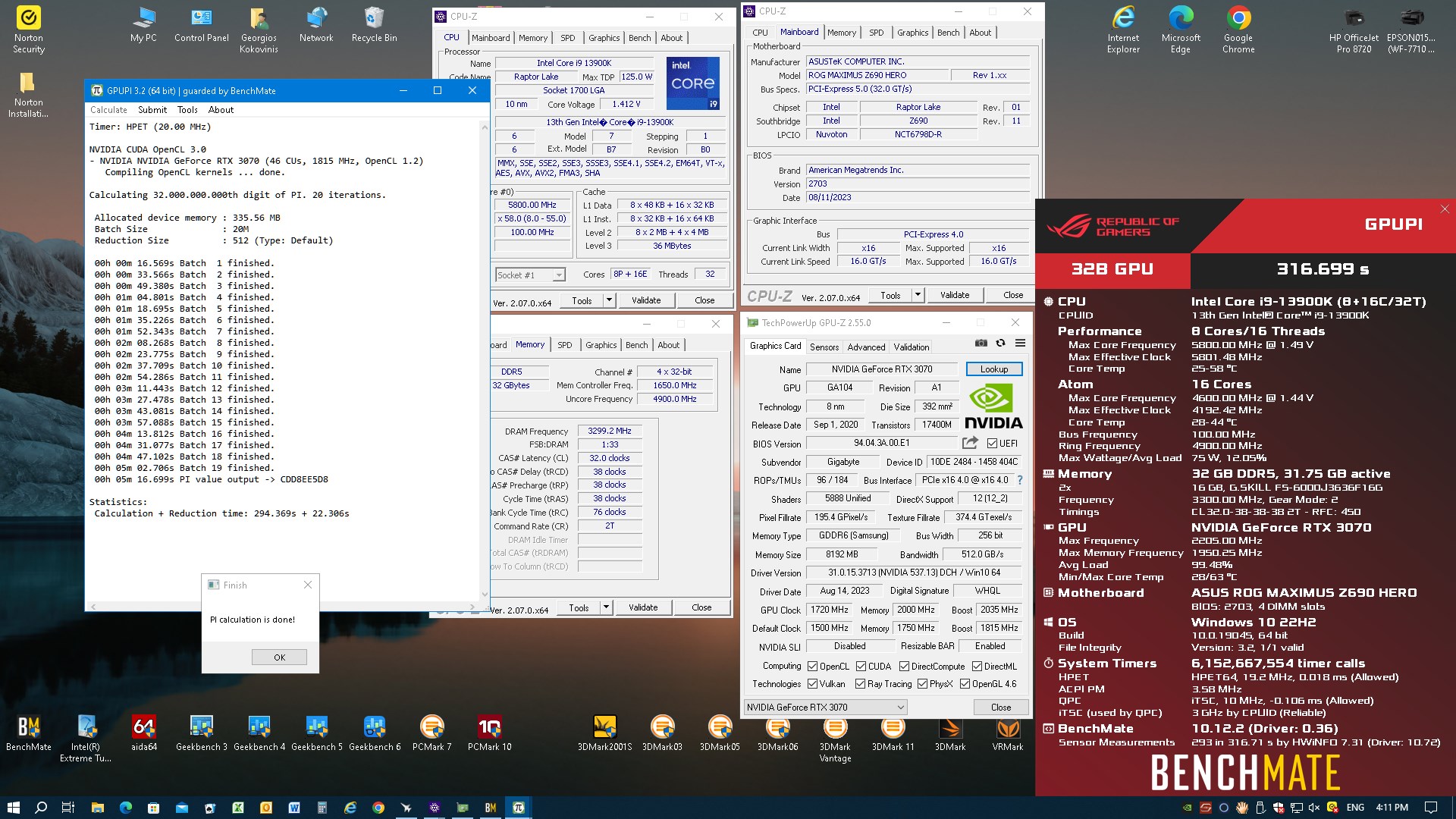Click the Close button in GPU-Z
Screen dimensions: 1456x819
tap(1001, 707)
